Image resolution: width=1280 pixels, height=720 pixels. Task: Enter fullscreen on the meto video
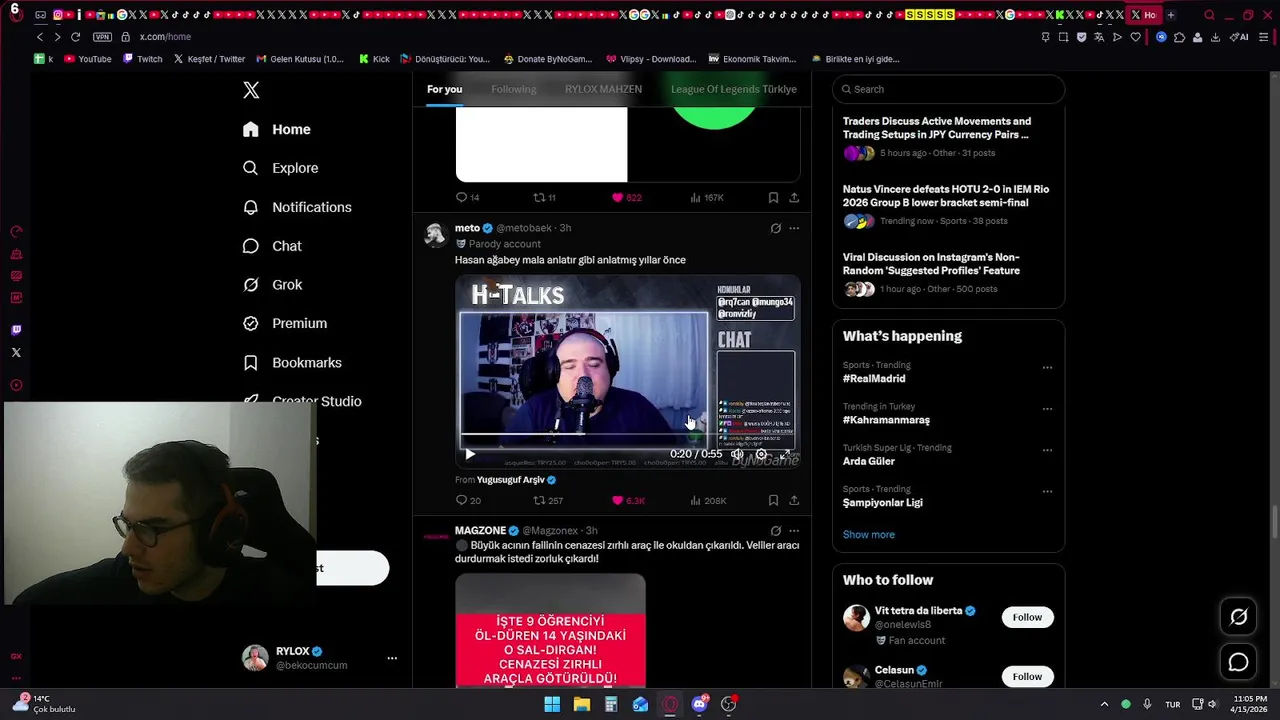click(x=785, y=454)
